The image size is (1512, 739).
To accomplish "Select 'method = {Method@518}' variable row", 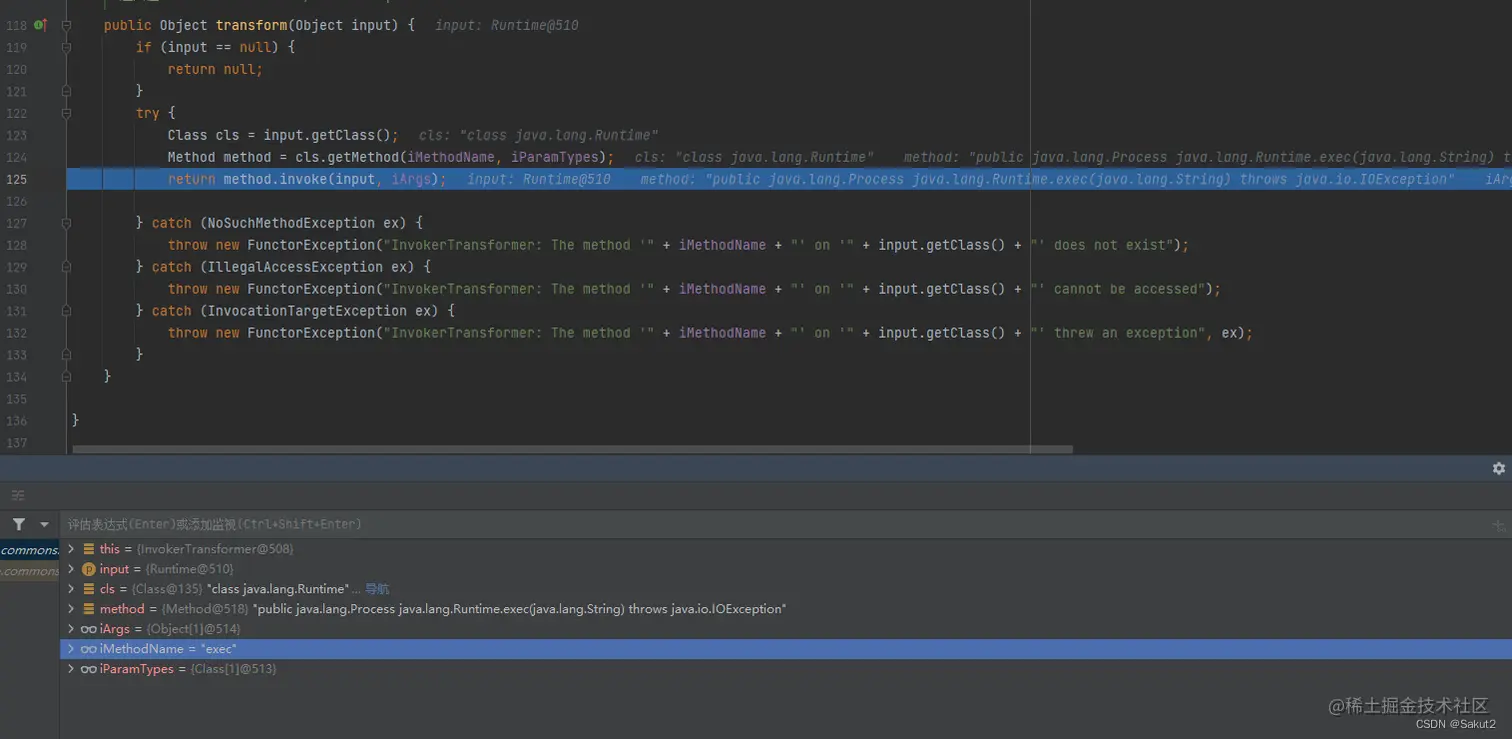I will pos(786,609).
